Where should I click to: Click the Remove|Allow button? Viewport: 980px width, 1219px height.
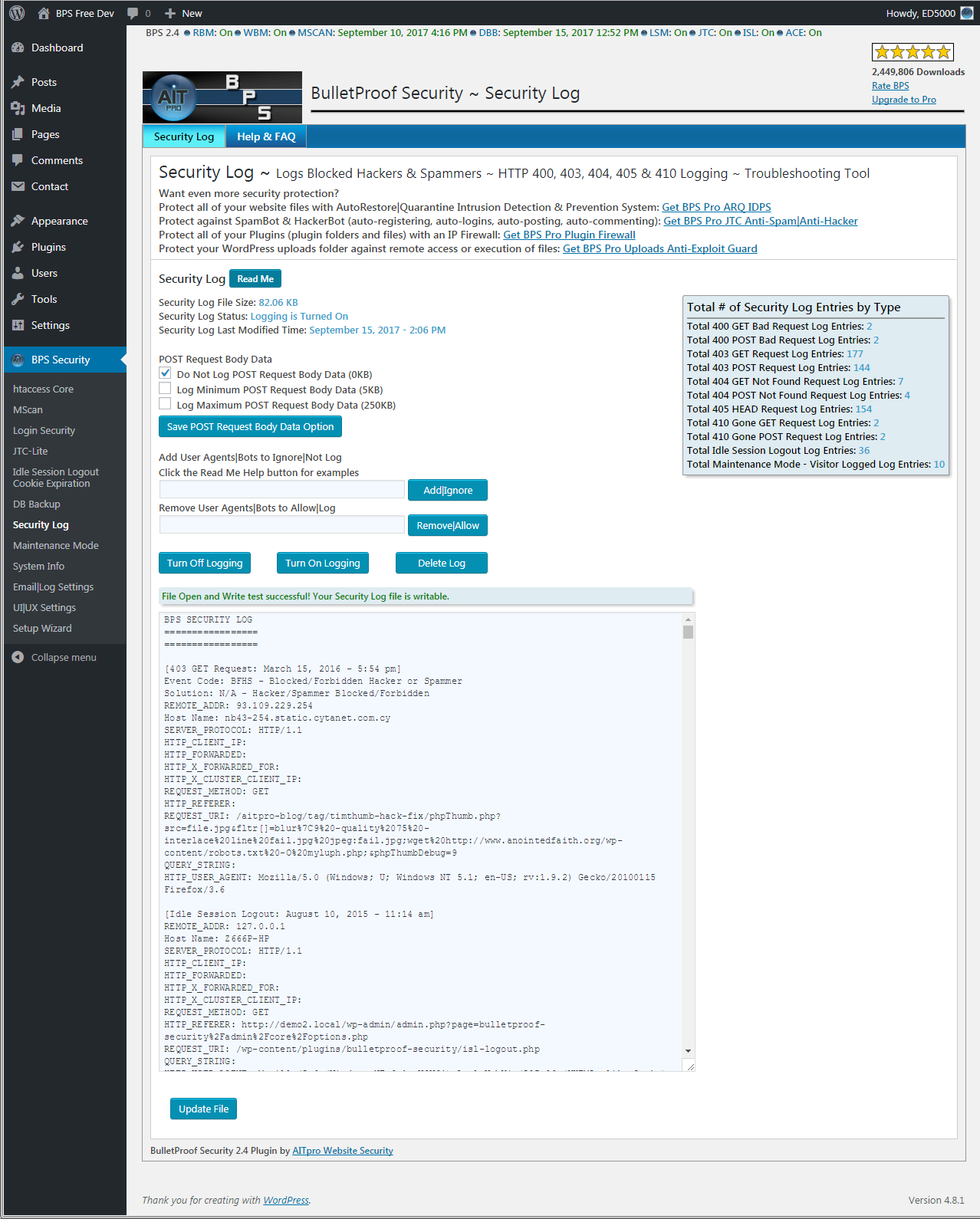[x=448, y=526]
